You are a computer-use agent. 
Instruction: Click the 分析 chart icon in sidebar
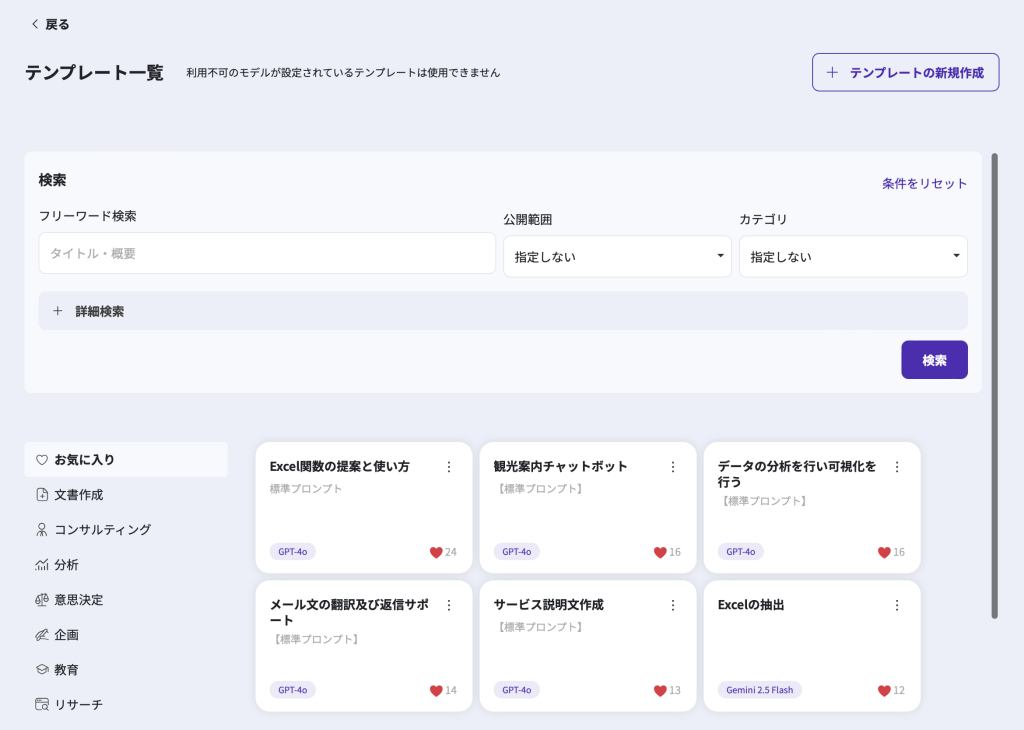[42, 565]
